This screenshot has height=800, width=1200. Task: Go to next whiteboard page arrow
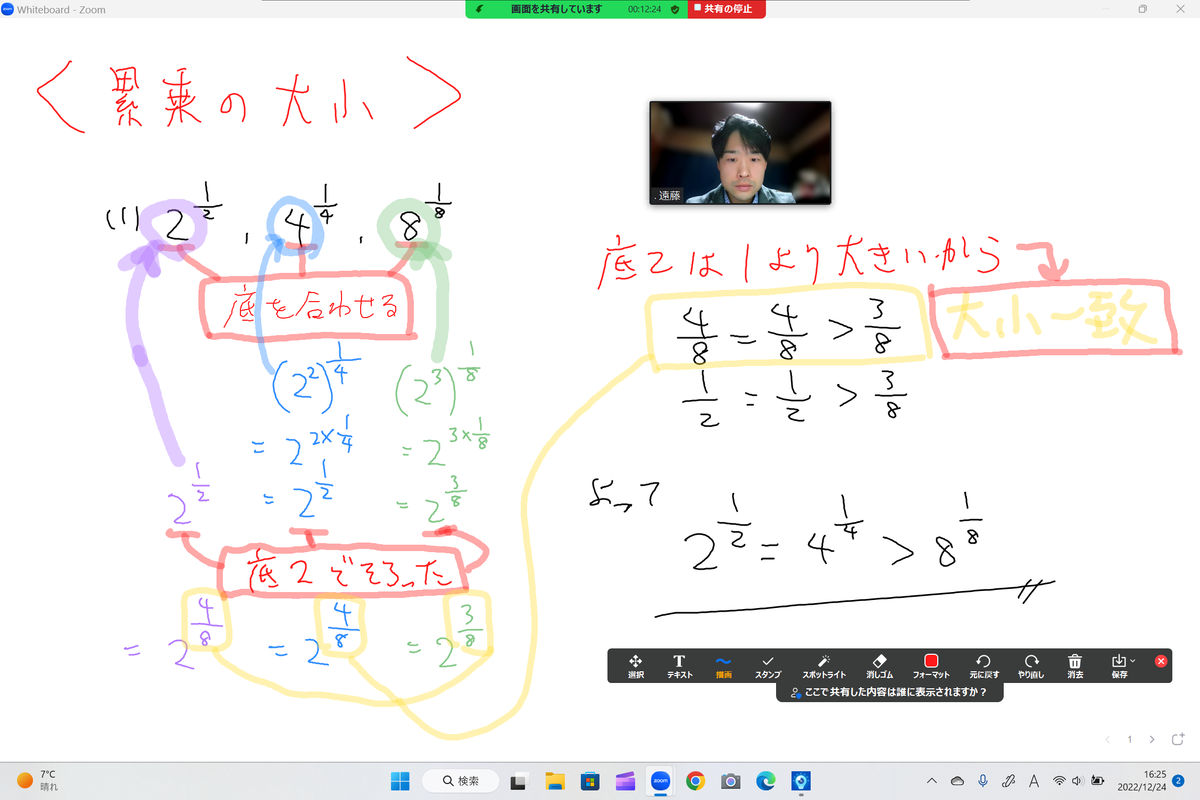point(1152,739)
